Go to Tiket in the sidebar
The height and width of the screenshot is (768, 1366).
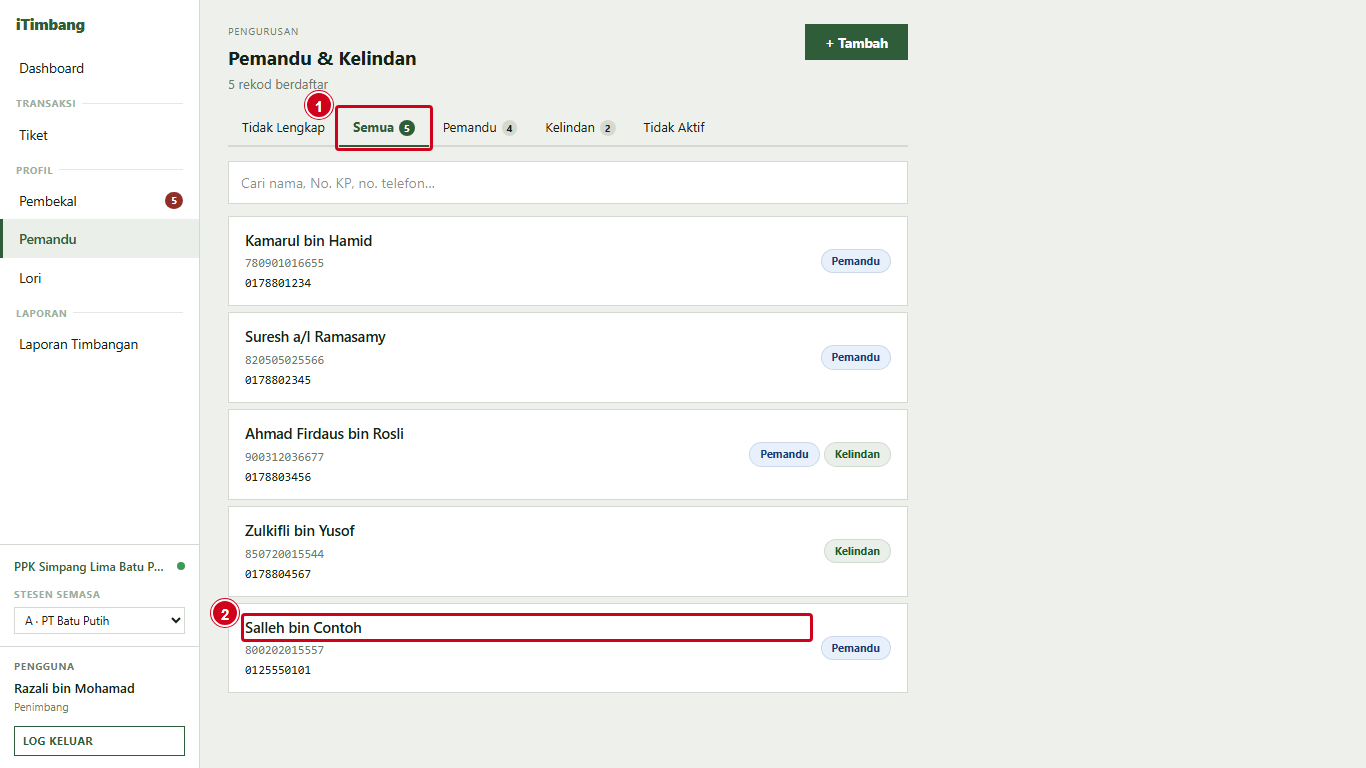point(100,135)
